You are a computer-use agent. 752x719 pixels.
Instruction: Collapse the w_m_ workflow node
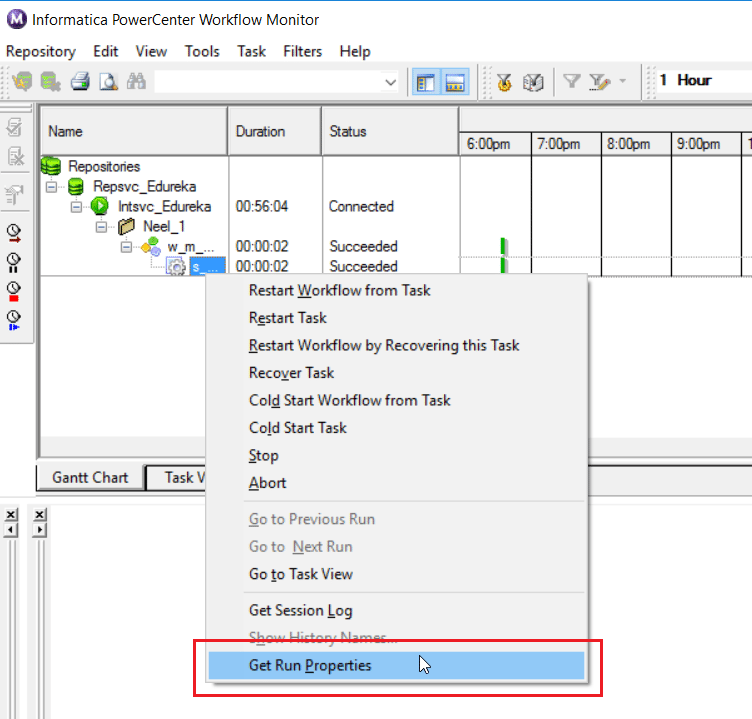tap(126, 247)
